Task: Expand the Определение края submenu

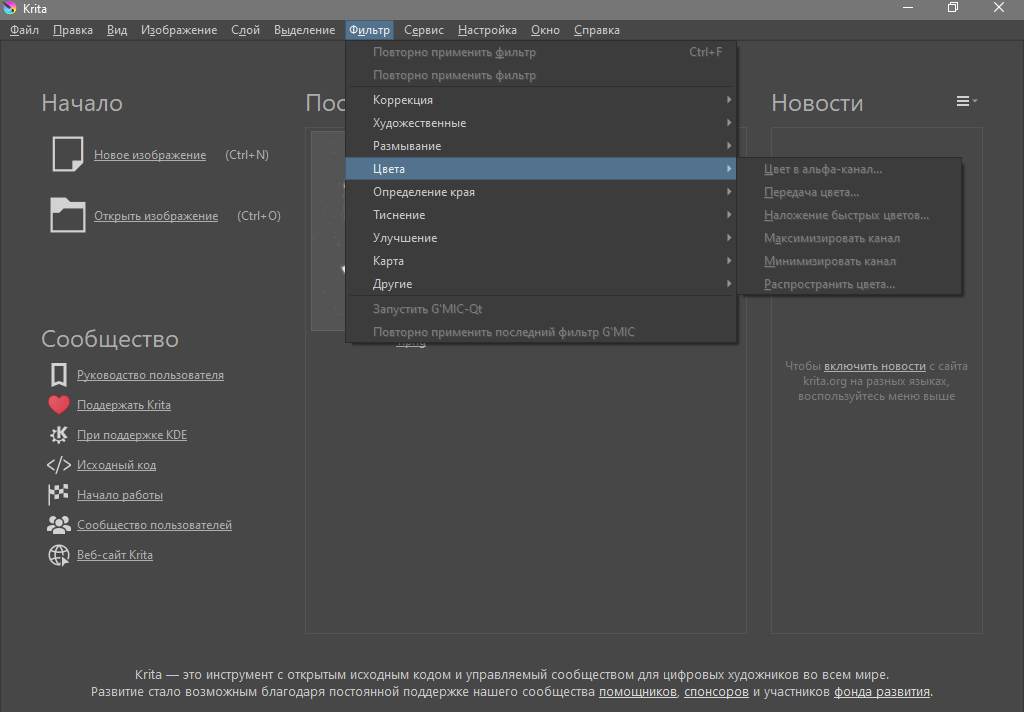Action: pos(541,192)
